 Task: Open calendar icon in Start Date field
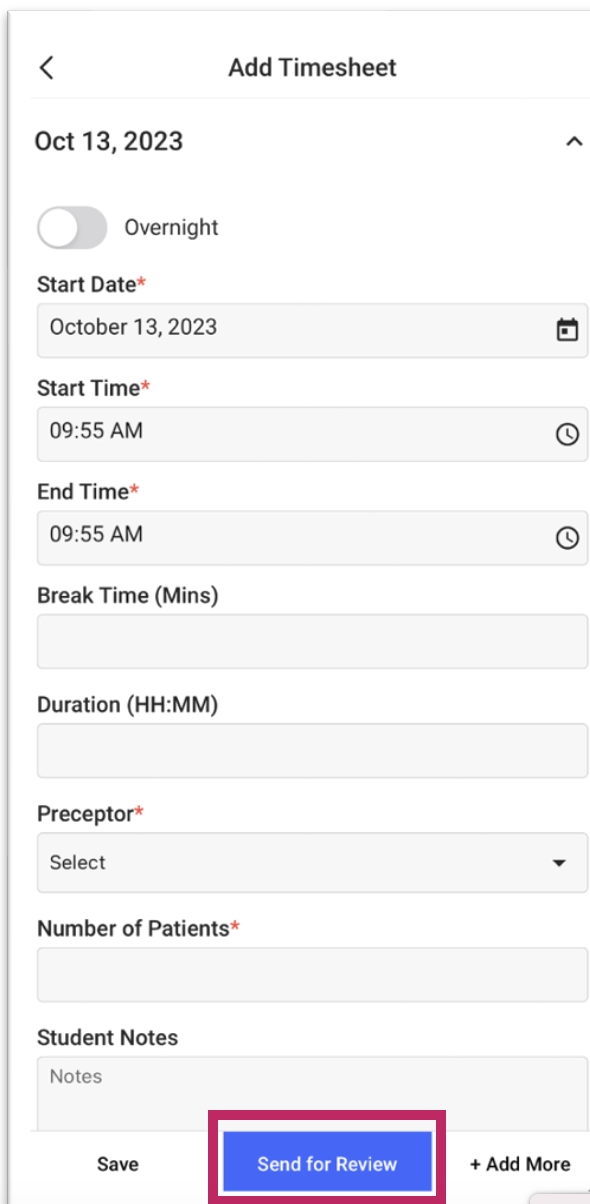(x=567, y=329)
